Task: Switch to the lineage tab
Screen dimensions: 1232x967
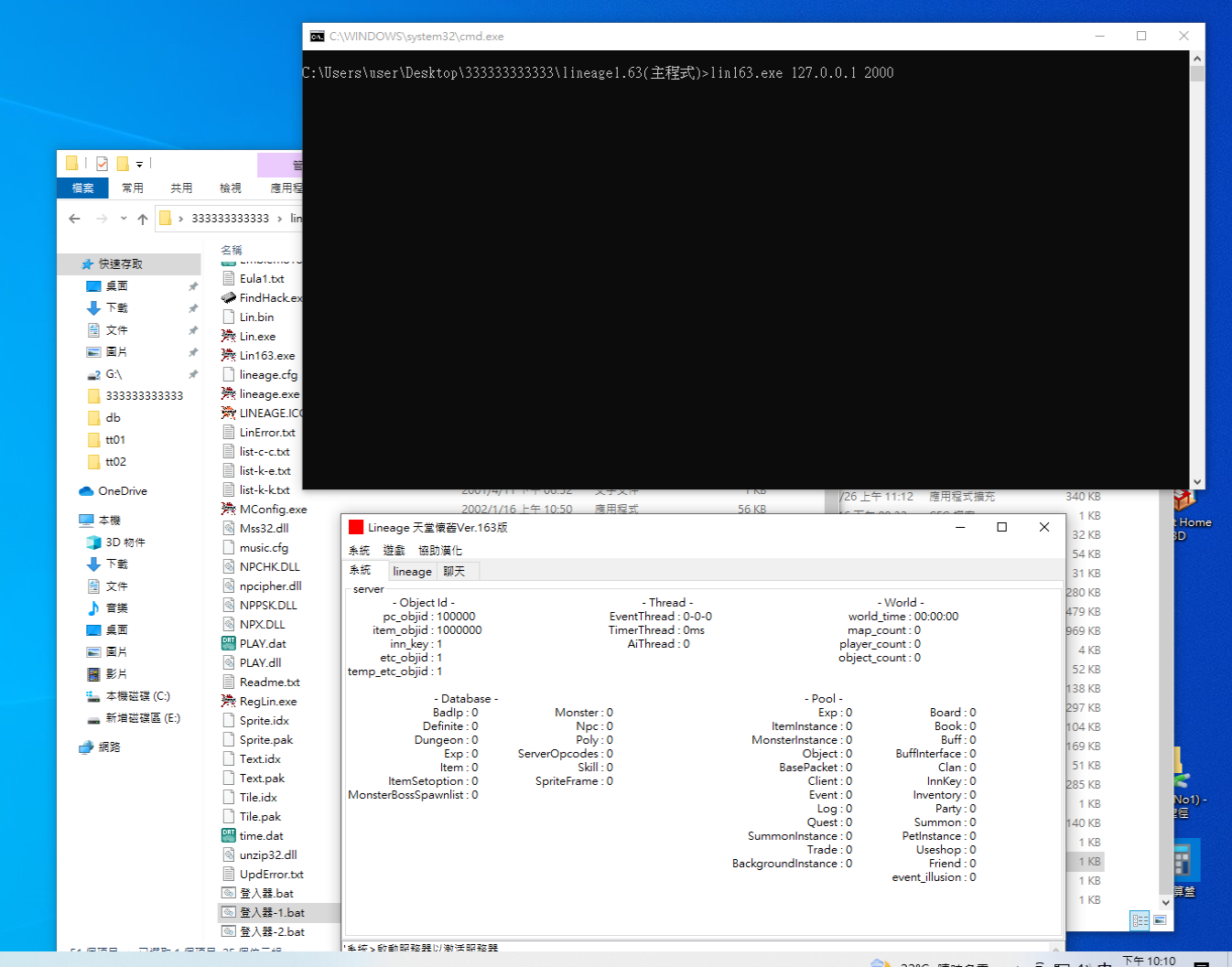Action: point(412,571)
